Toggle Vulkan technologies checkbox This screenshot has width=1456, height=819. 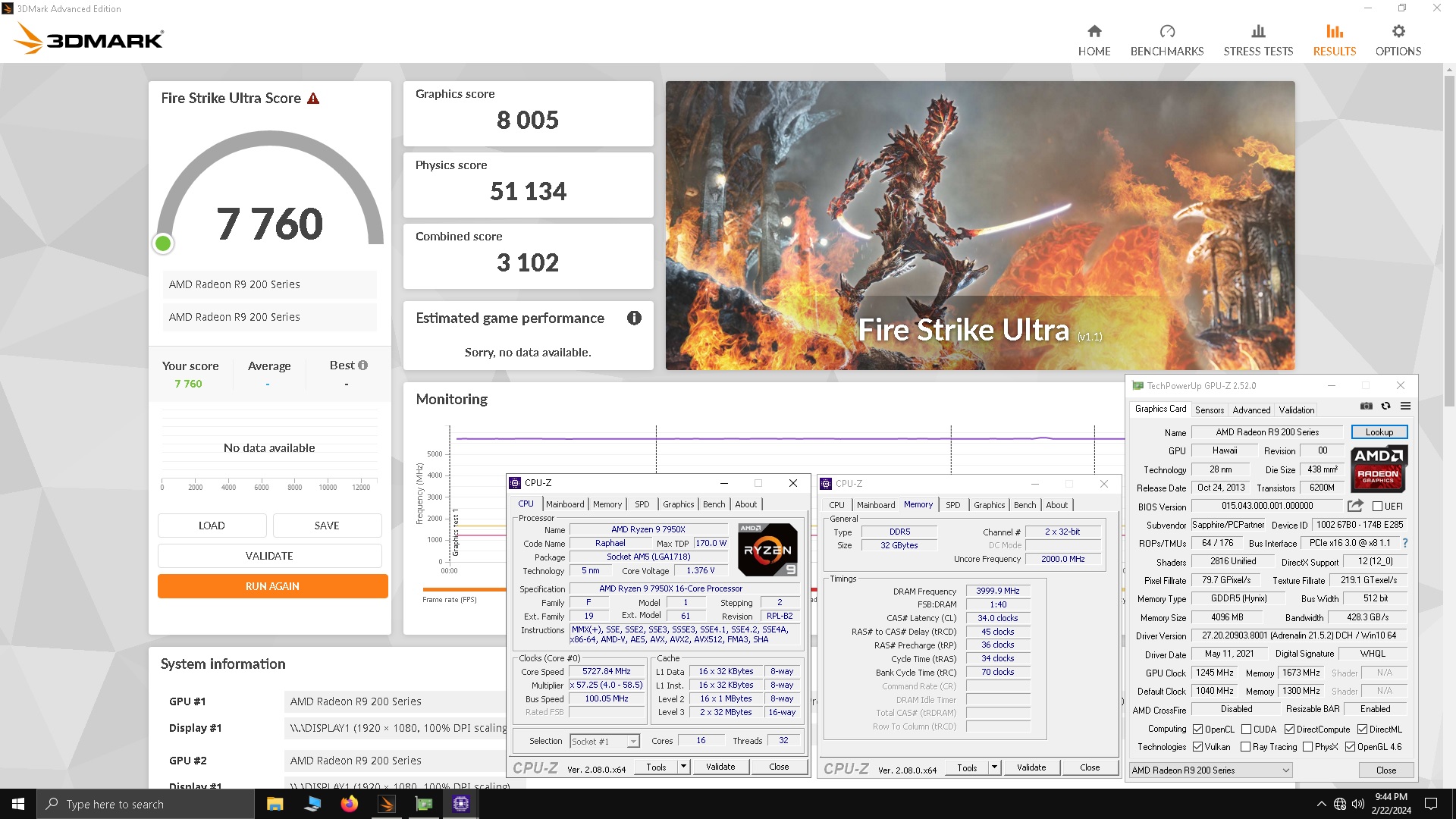[1197, 747]
